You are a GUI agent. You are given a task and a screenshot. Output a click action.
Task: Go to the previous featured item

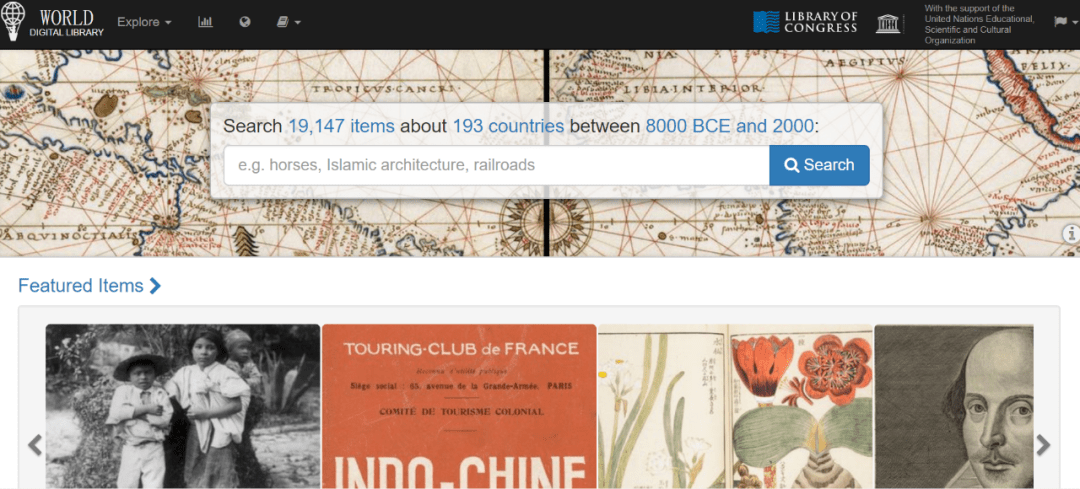[34, 445]
